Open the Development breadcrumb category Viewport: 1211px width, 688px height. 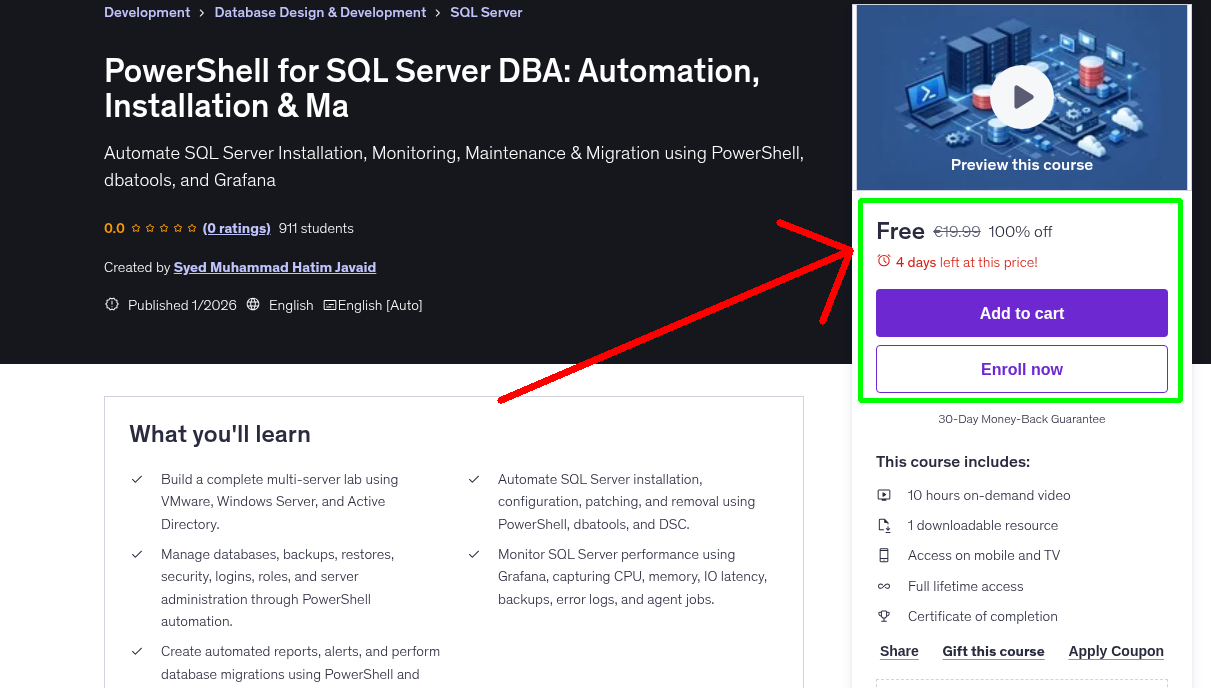147,12
